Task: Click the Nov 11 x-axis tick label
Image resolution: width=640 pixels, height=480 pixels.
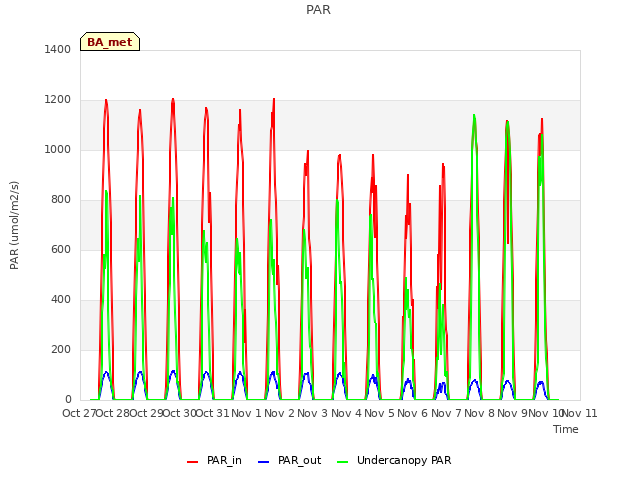Action: click(580, 413)
